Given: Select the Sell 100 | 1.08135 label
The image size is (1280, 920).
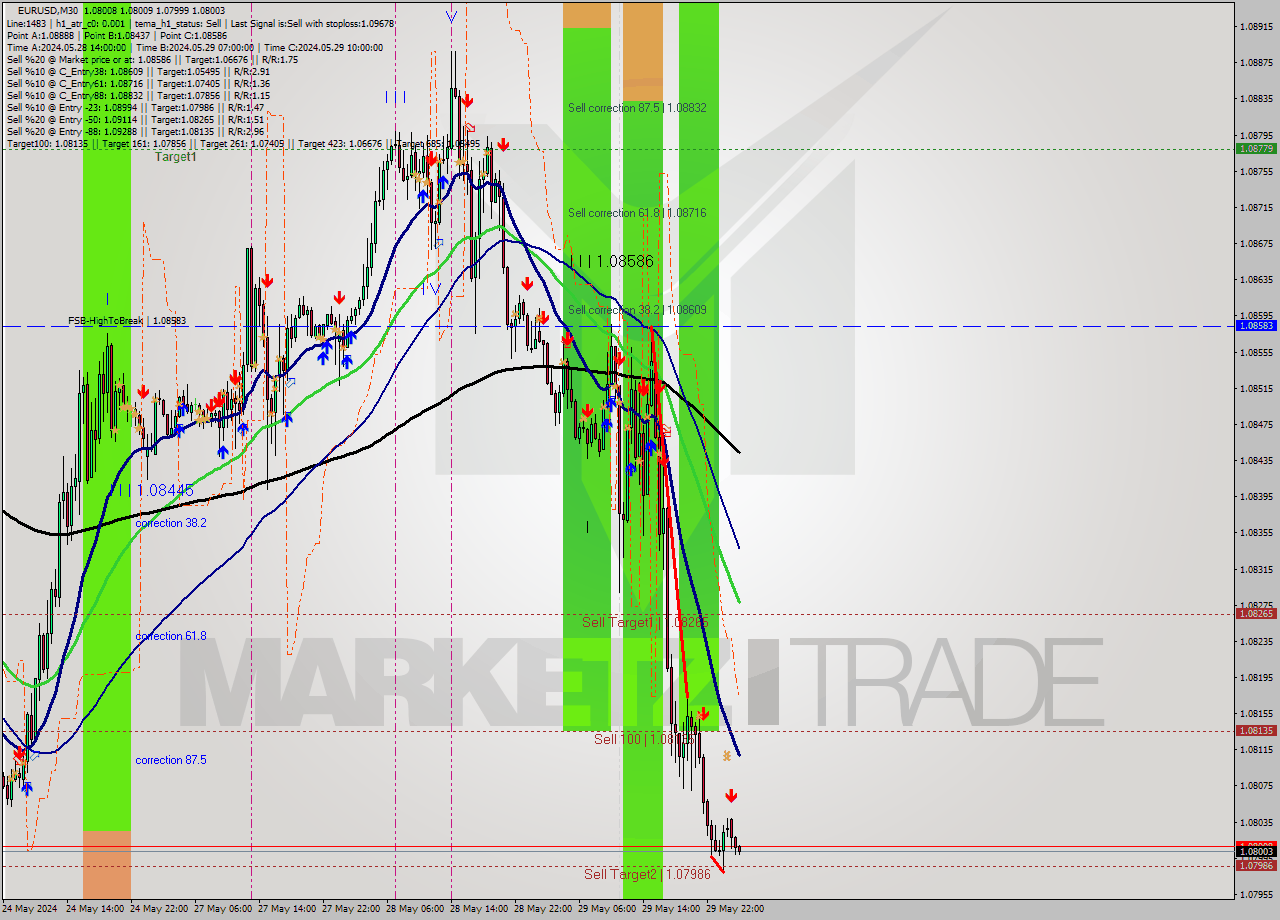Looking at the screenshot, I should pos(645,739).
